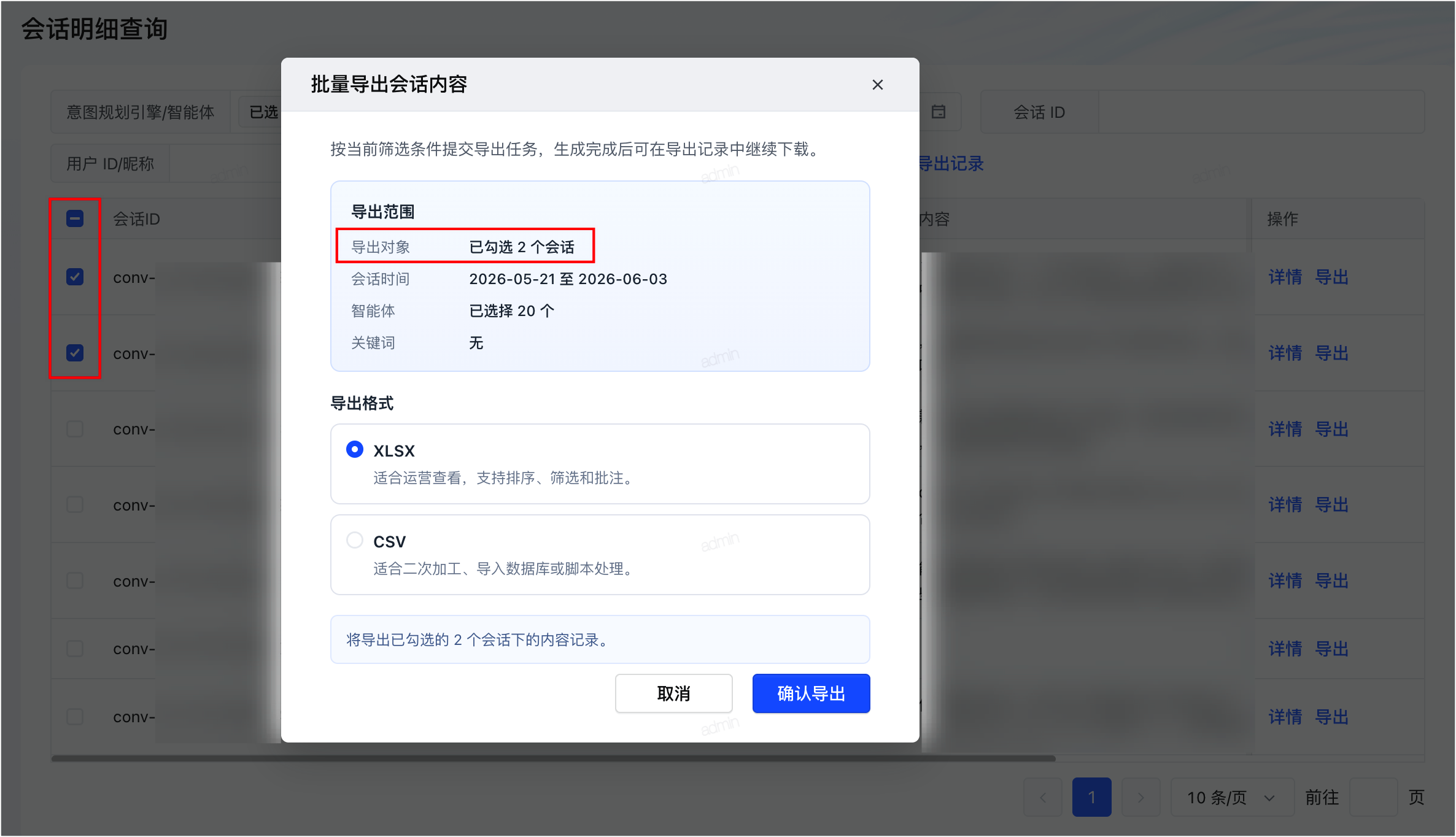Click the XLSX option description text

point(503,477)
